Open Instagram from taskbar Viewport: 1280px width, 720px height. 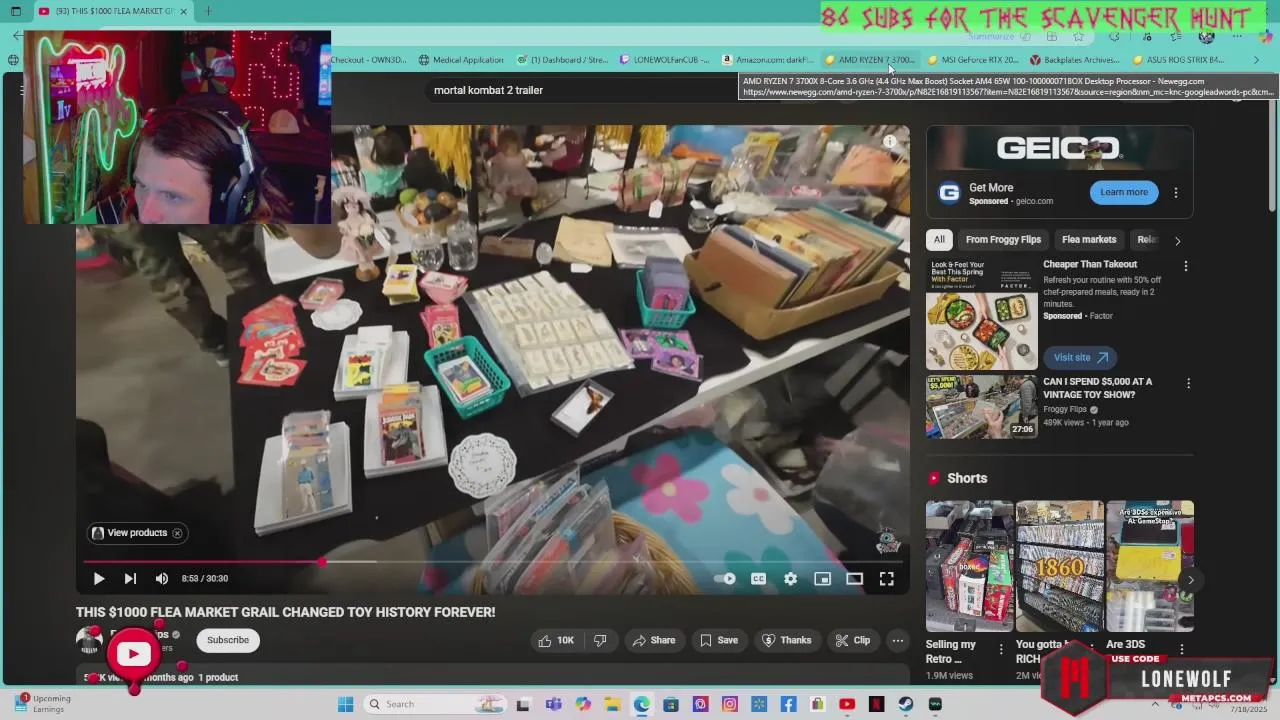(x=730, y=704)
